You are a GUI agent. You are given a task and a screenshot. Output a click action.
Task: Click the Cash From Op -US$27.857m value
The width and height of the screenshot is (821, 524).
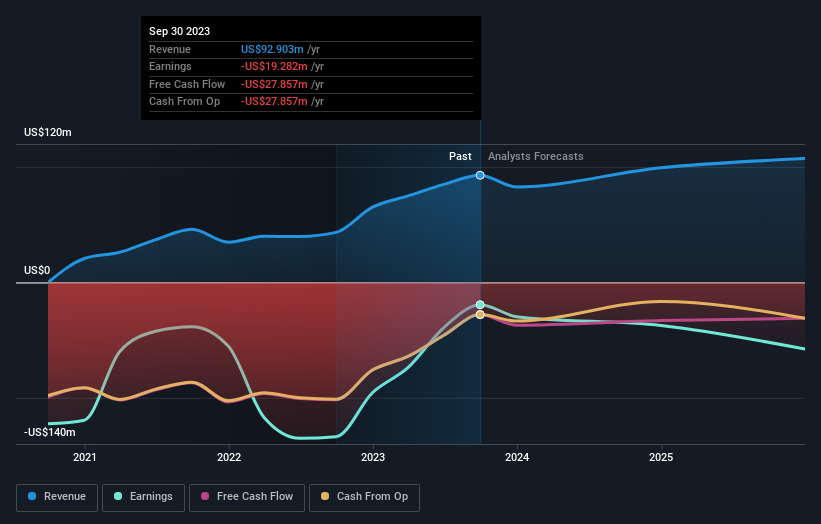274,102
